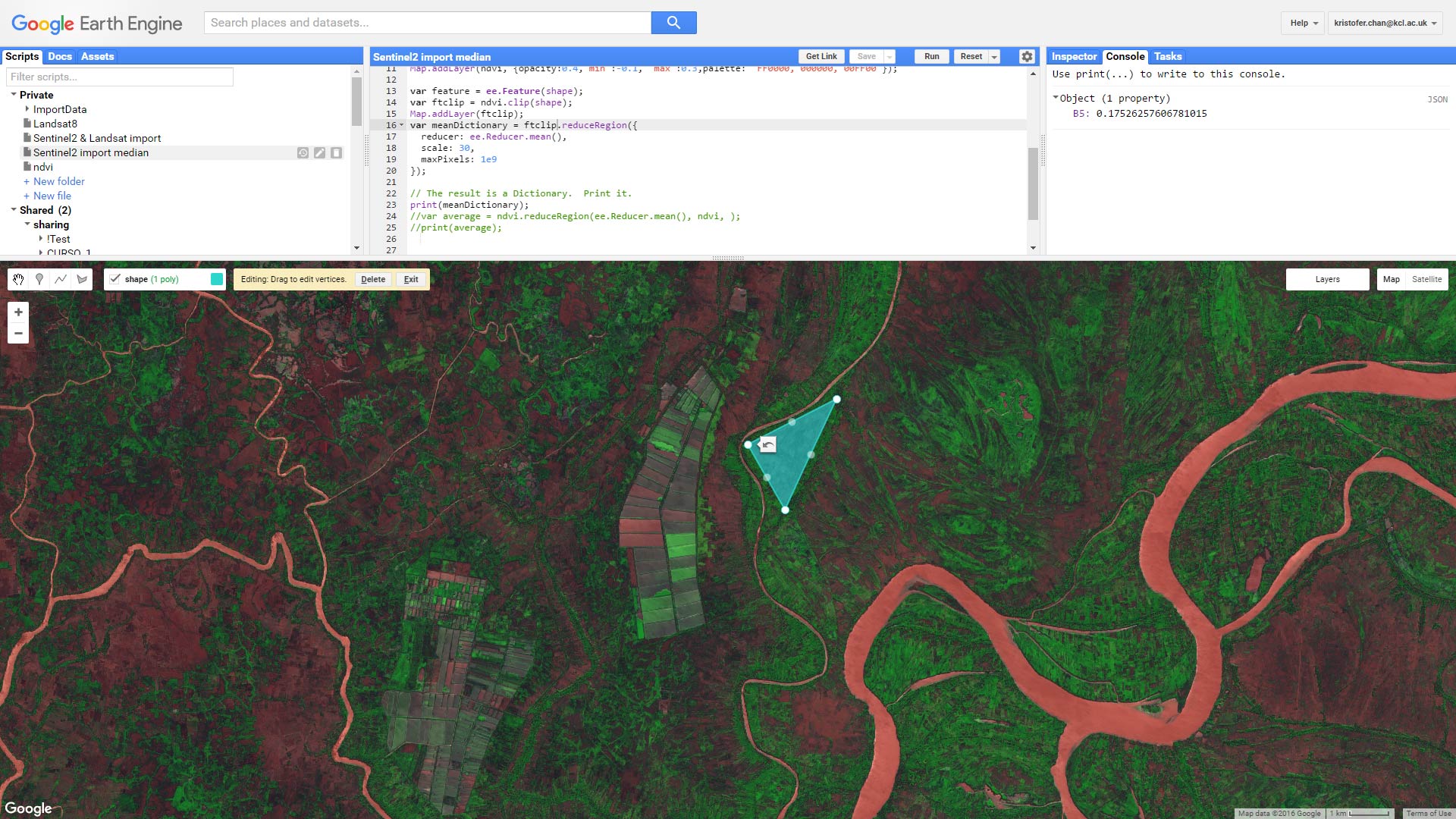Switch to the Console tab

1125,56
